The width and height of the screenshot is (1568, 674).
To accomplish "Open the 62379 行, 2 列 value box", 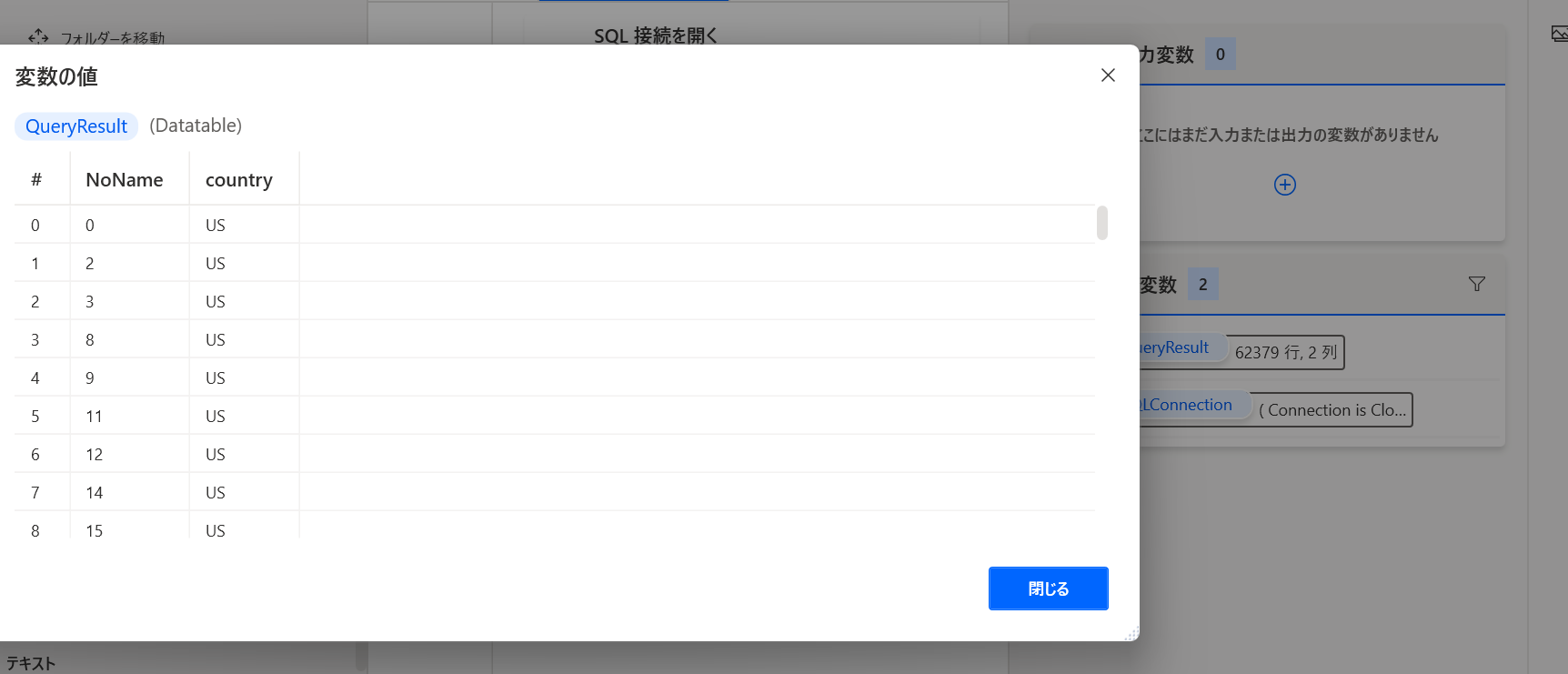I will [1285, 353].
